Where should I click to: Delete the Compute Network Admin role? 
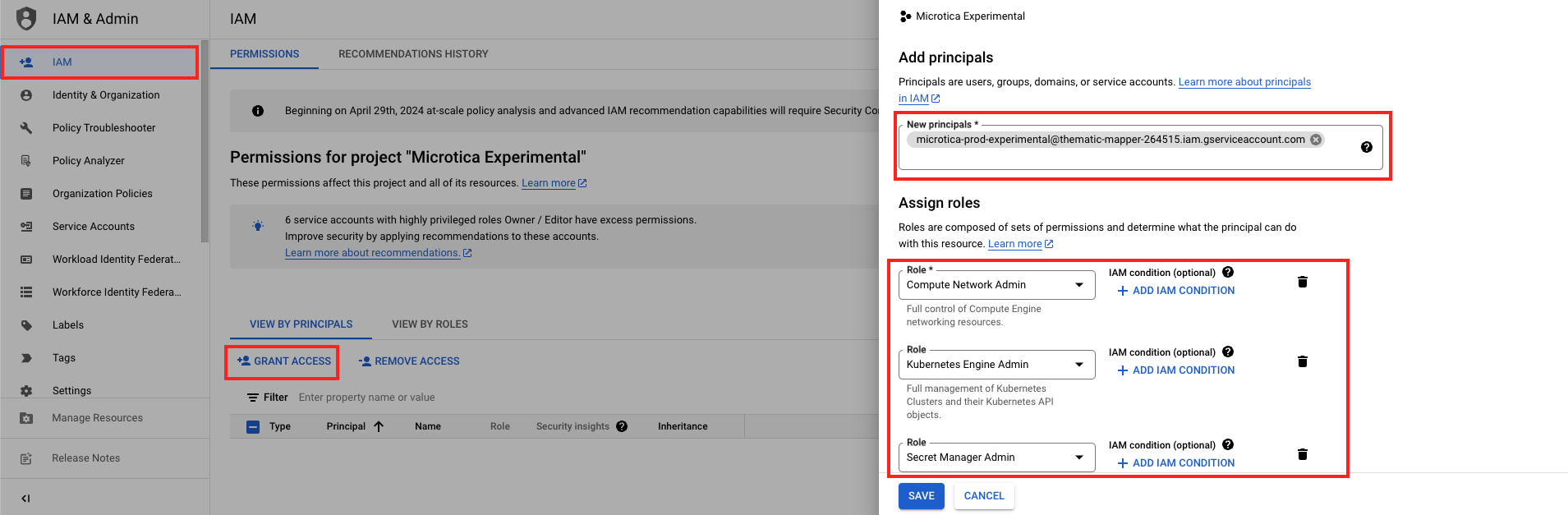coord(1303,282)
